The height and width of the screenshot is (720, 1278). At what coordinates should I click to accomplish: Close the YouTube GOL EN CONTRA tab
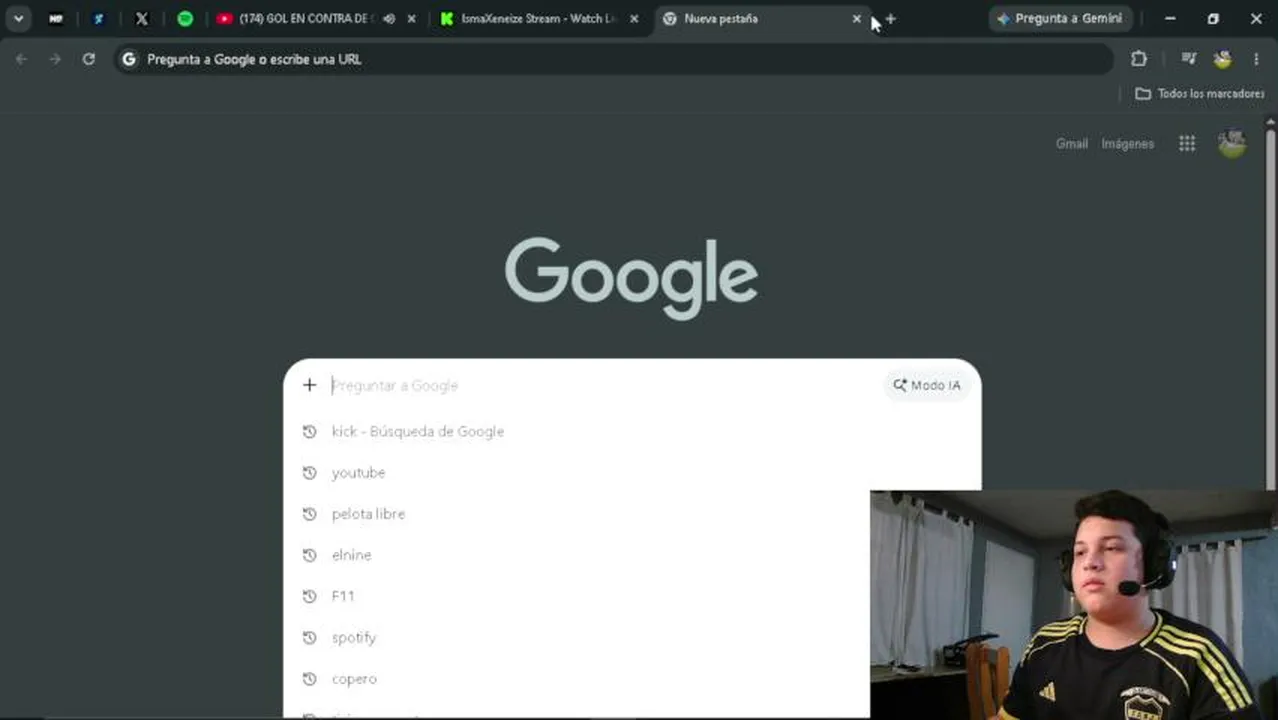(411, 18)
